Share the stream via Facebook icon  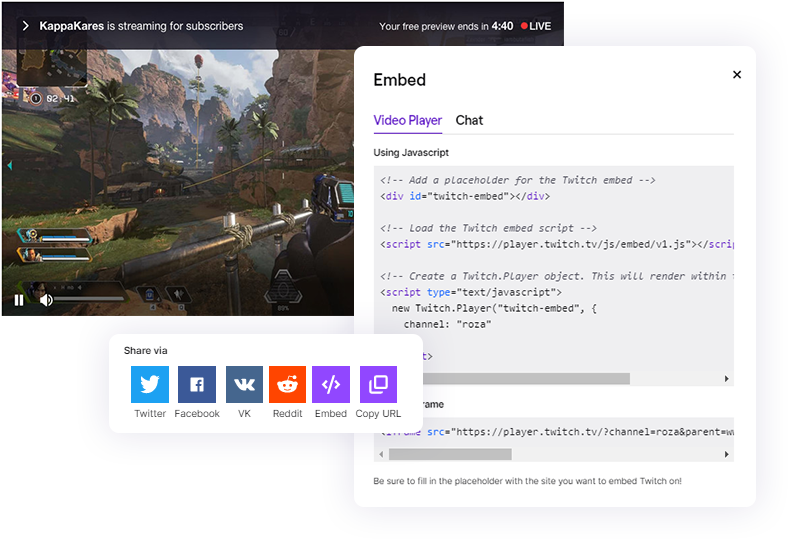(x=197, y=384)
